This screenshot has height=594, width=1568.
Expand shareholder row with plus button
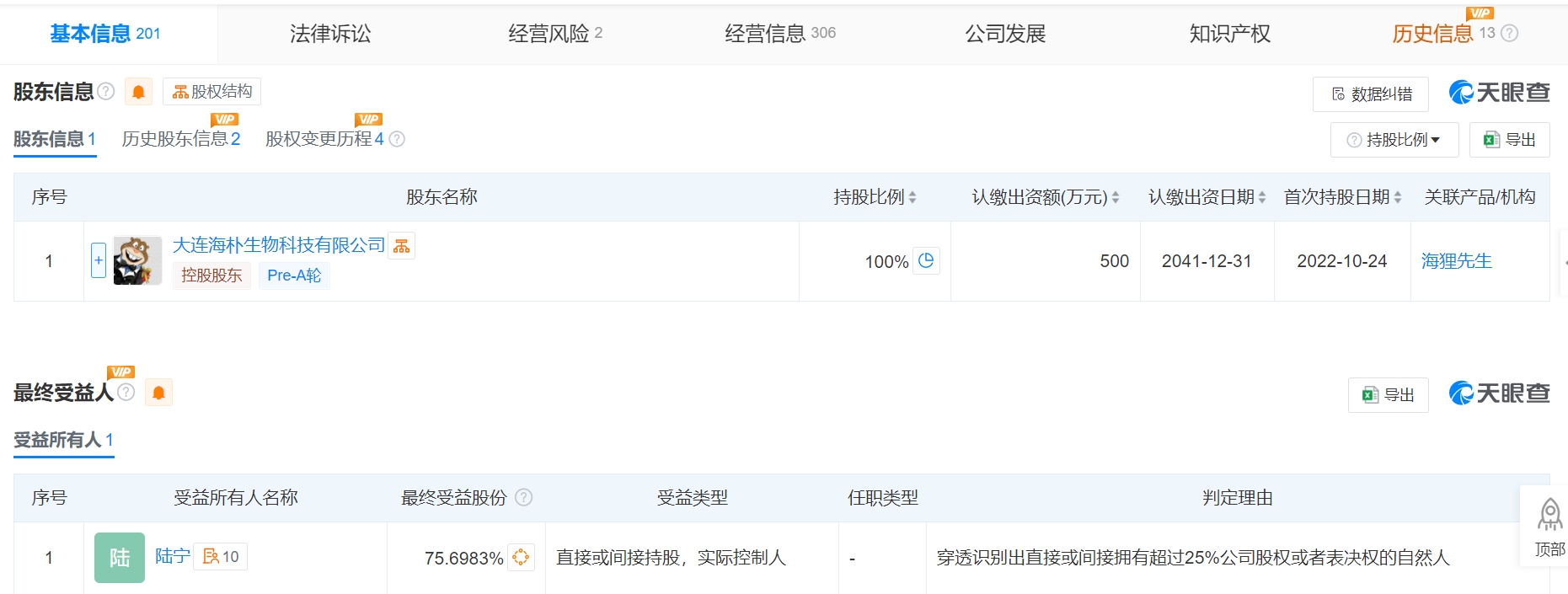coord(99,260)
